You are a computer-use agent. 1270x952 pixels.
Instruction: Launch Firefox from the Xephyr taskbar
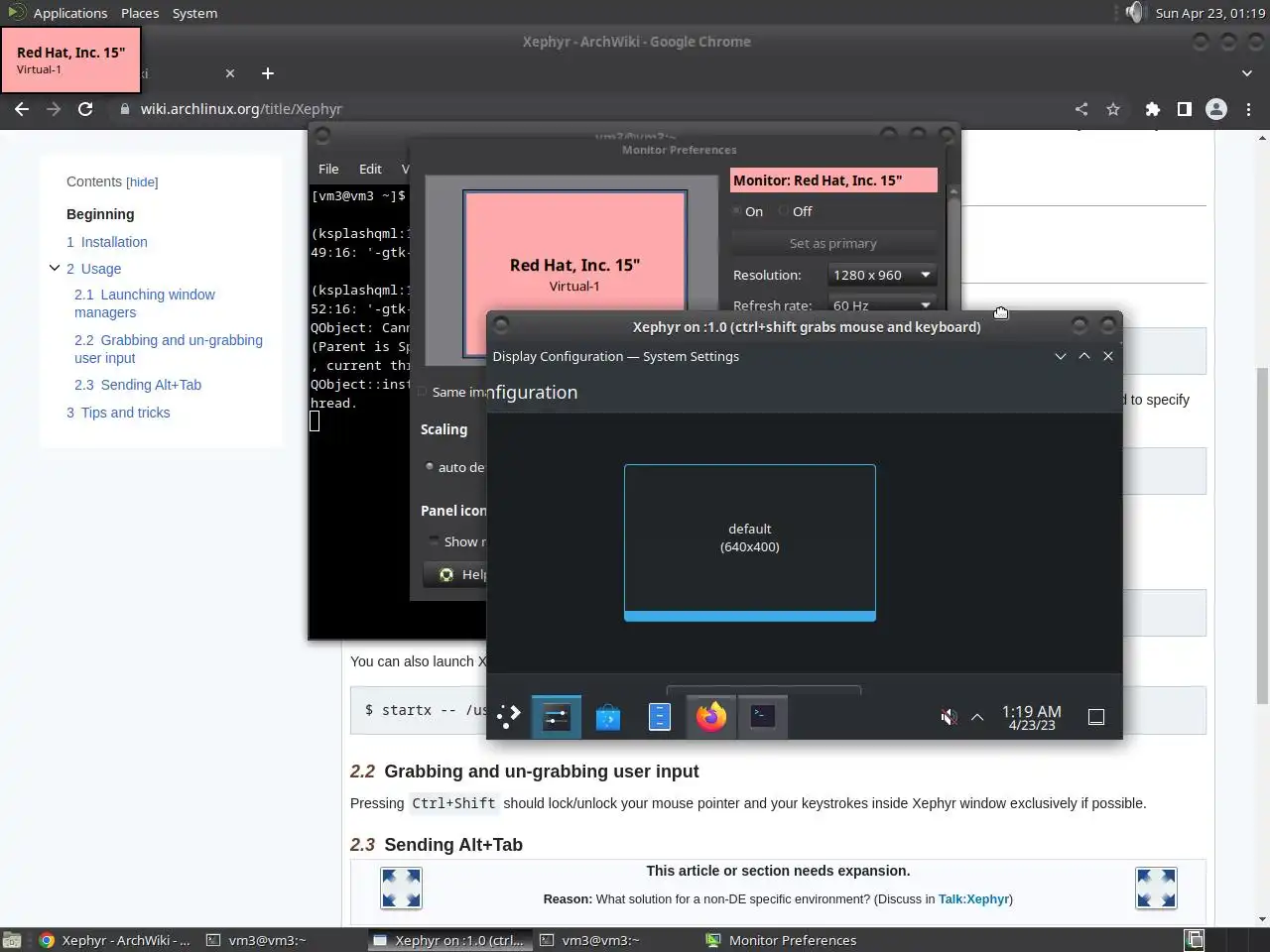[711, 716]
